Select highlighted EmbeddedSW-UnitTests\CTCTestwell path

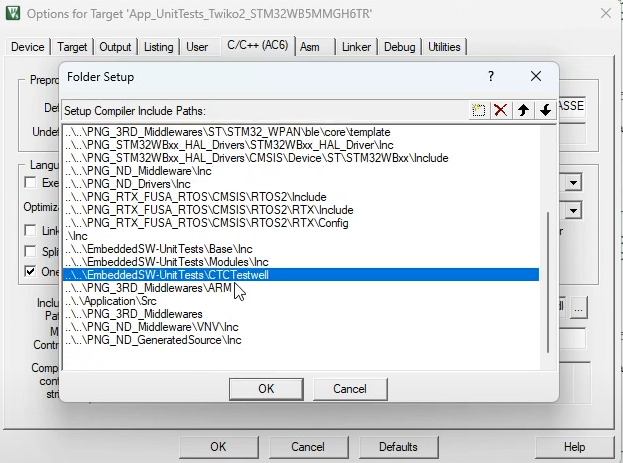pyautogui.click(x=301, y=275)
